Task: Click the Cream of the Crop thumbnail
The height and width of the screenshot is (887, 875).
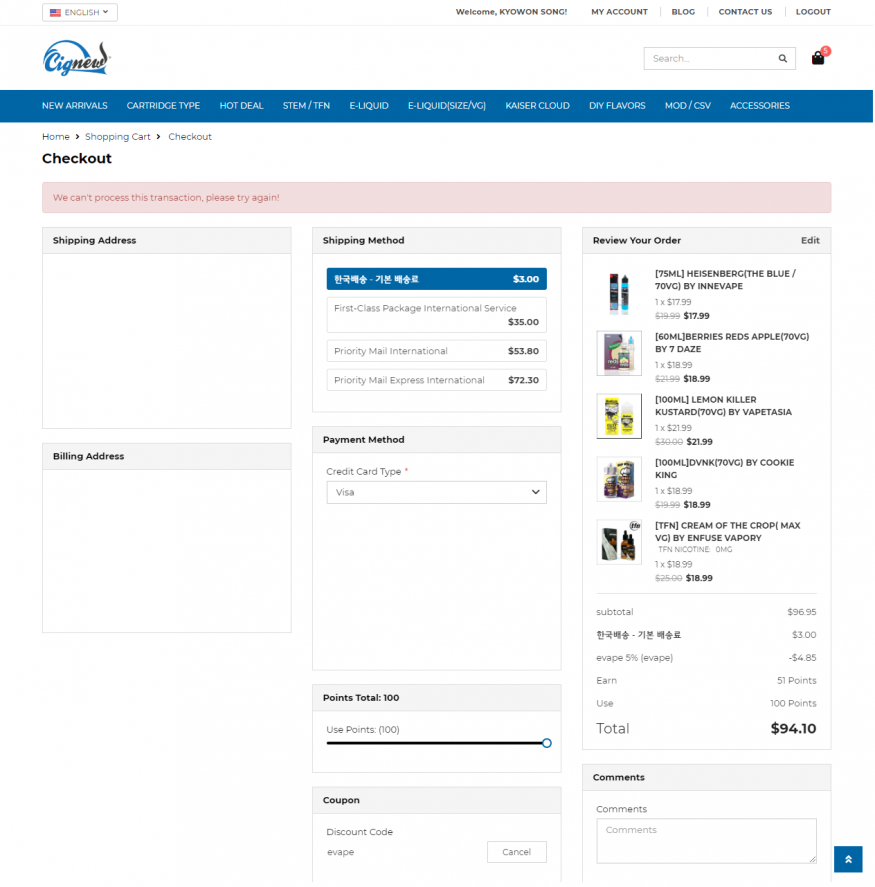Action: pos(620,543)
